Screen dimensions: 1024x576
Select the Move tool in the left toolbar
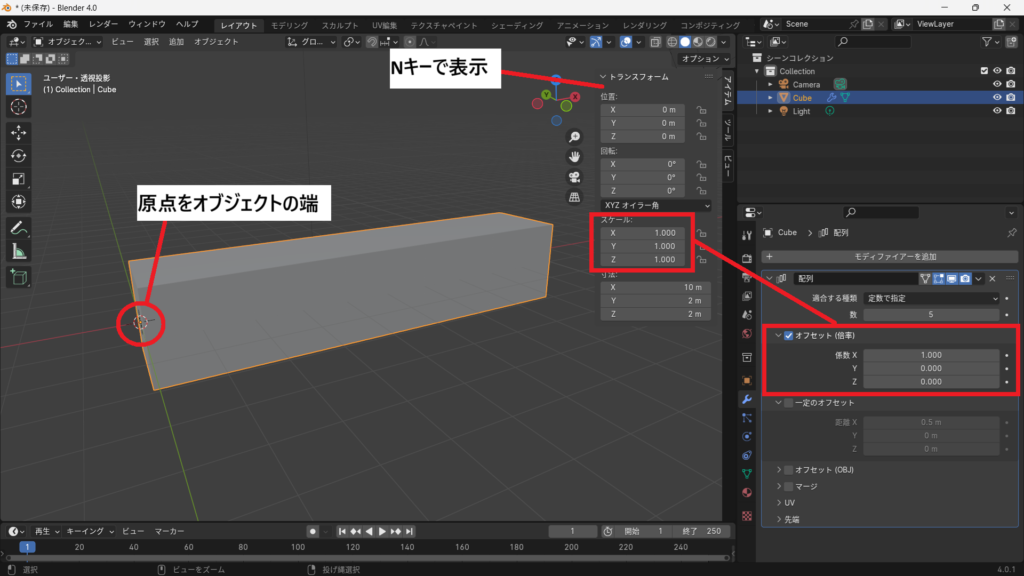pos(19,132)
